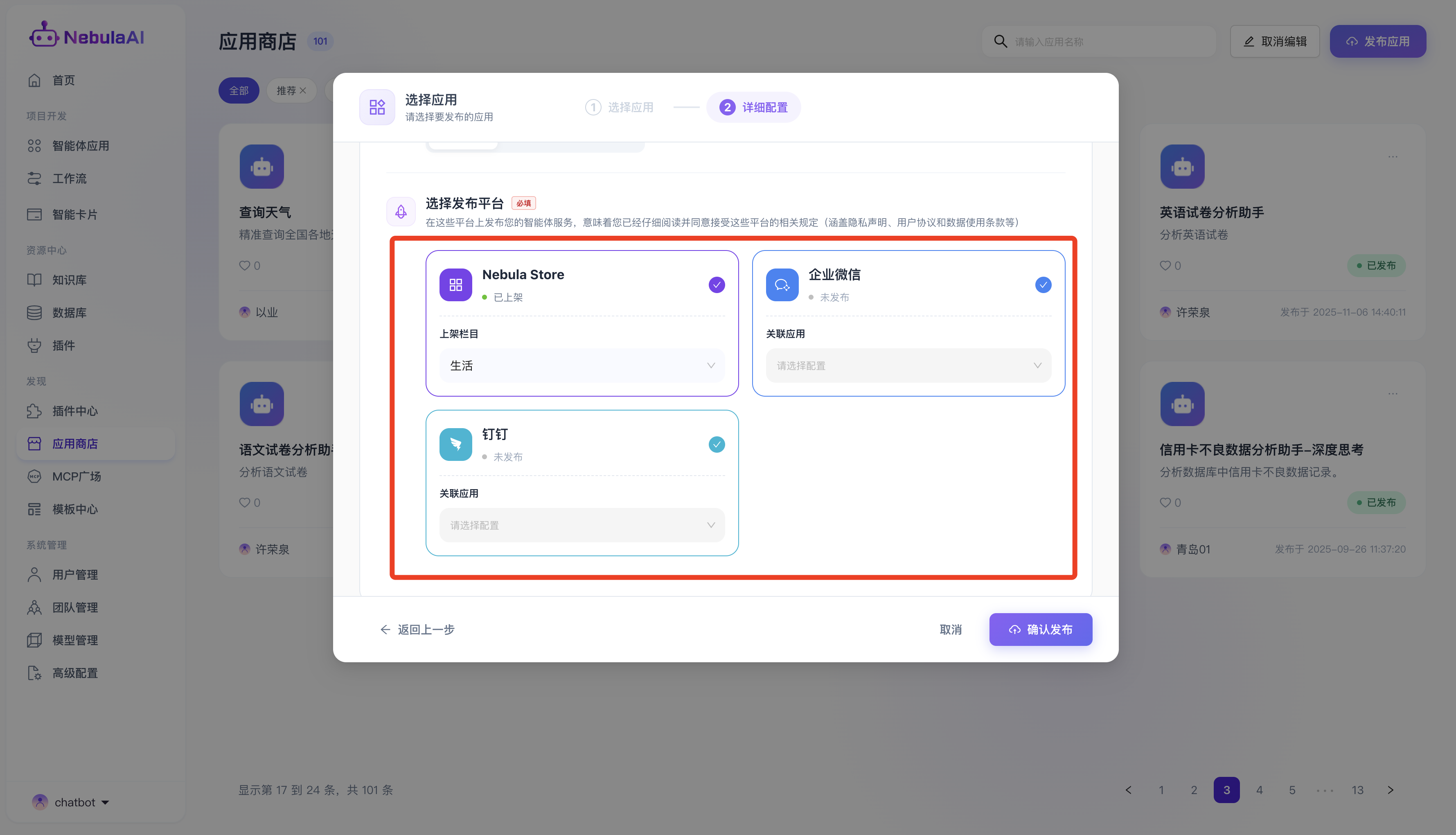This screenshot has height=835, width=1456.
Task: Click the 选择应用 grid icon in dialog header
Action: click(376, 107)
